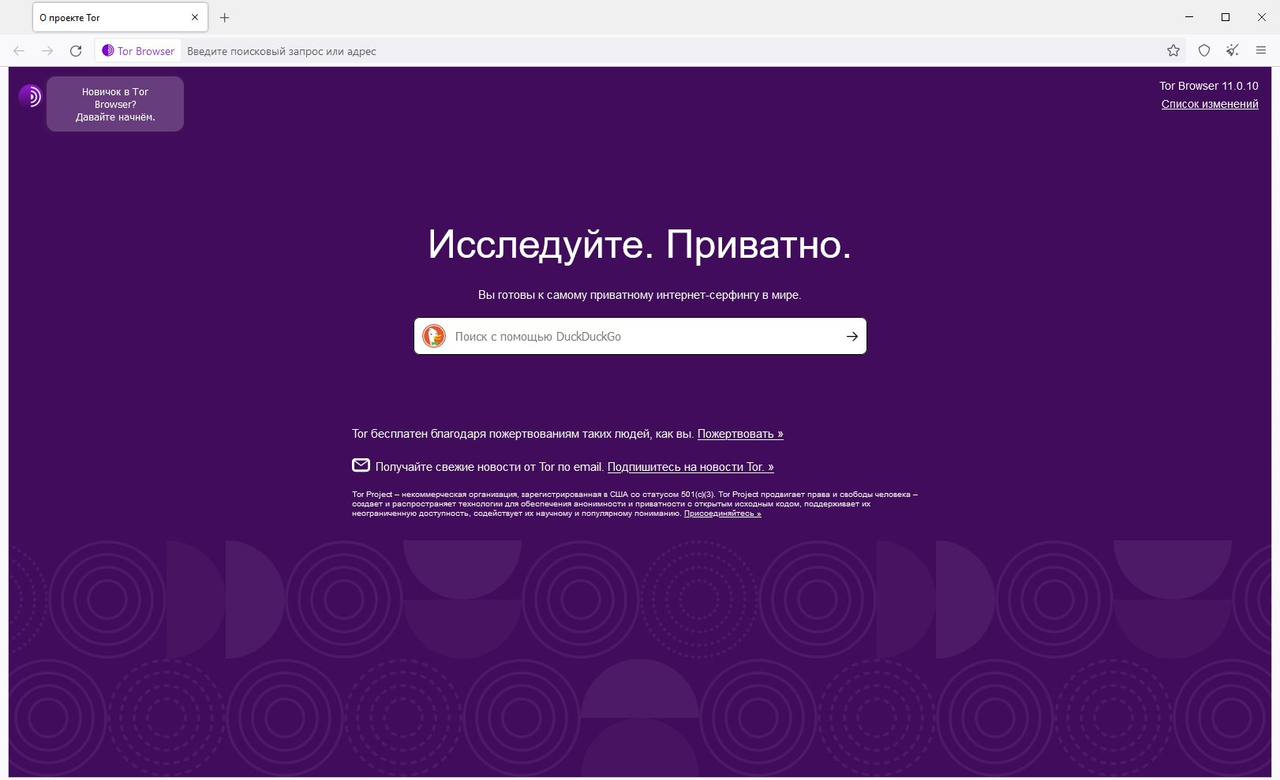Open the 'Список изменений' changelog link
The height and width of the screenshot is (780, 1280).
1209,104
